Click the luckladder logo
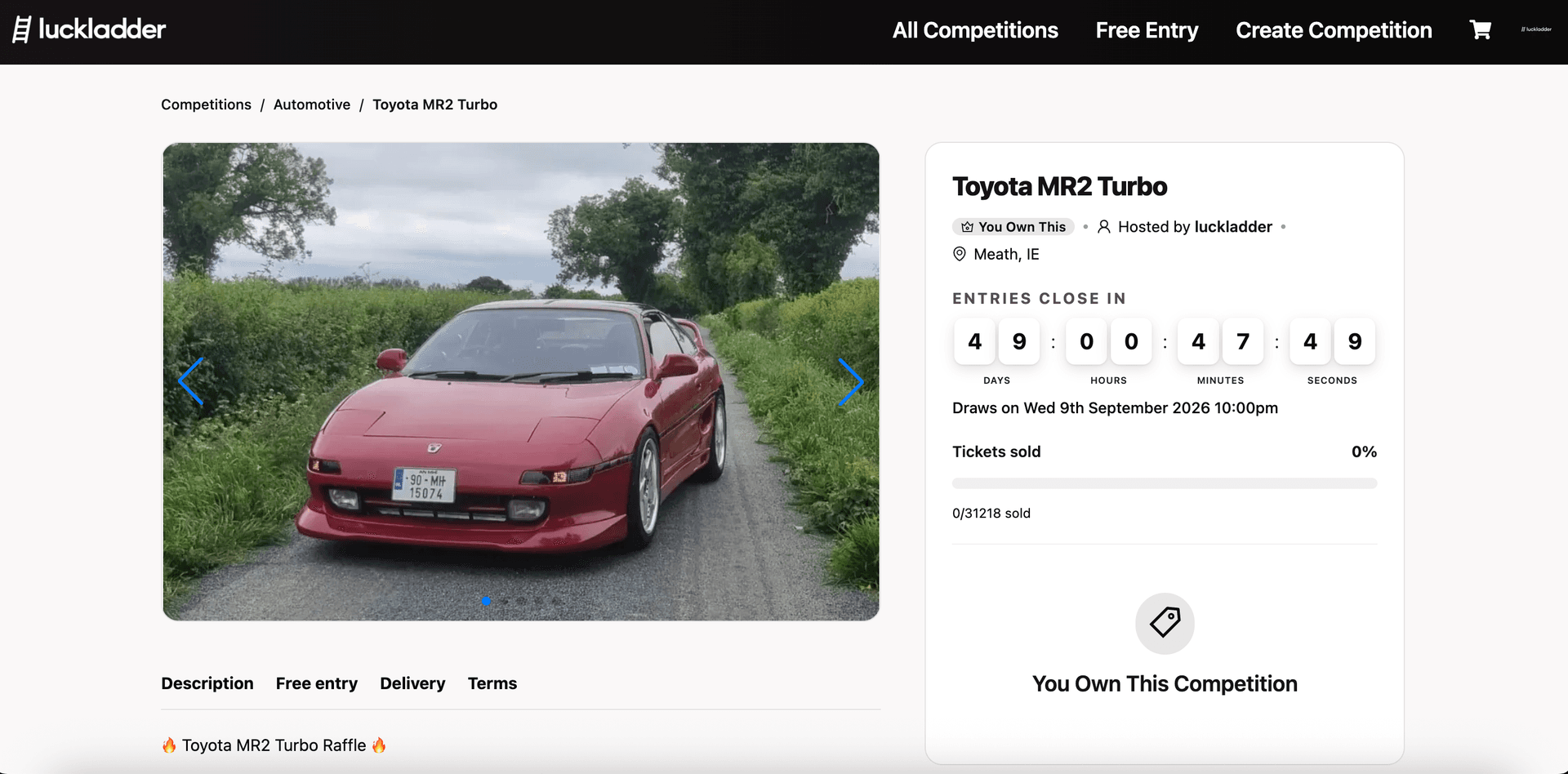Image resolution: width=1568 pixels, height=774 pixels. 89,29
